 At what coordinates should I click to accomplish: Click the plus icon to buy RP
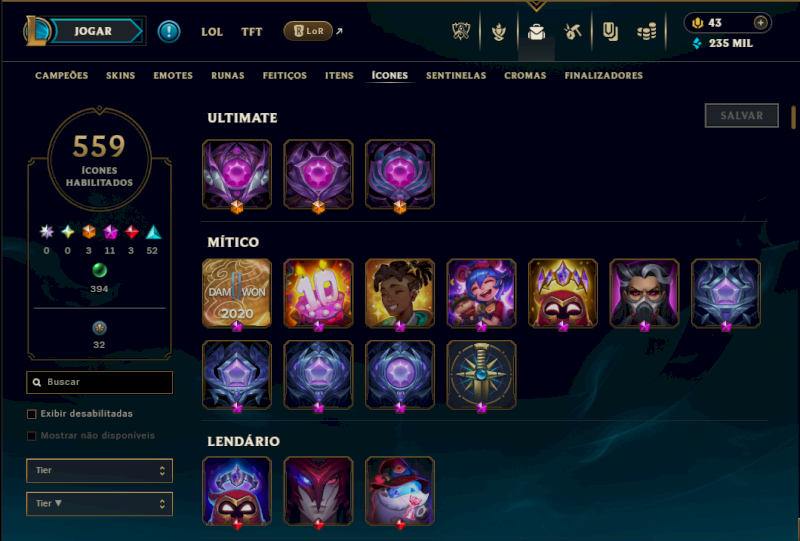click(x=760, y=23)
